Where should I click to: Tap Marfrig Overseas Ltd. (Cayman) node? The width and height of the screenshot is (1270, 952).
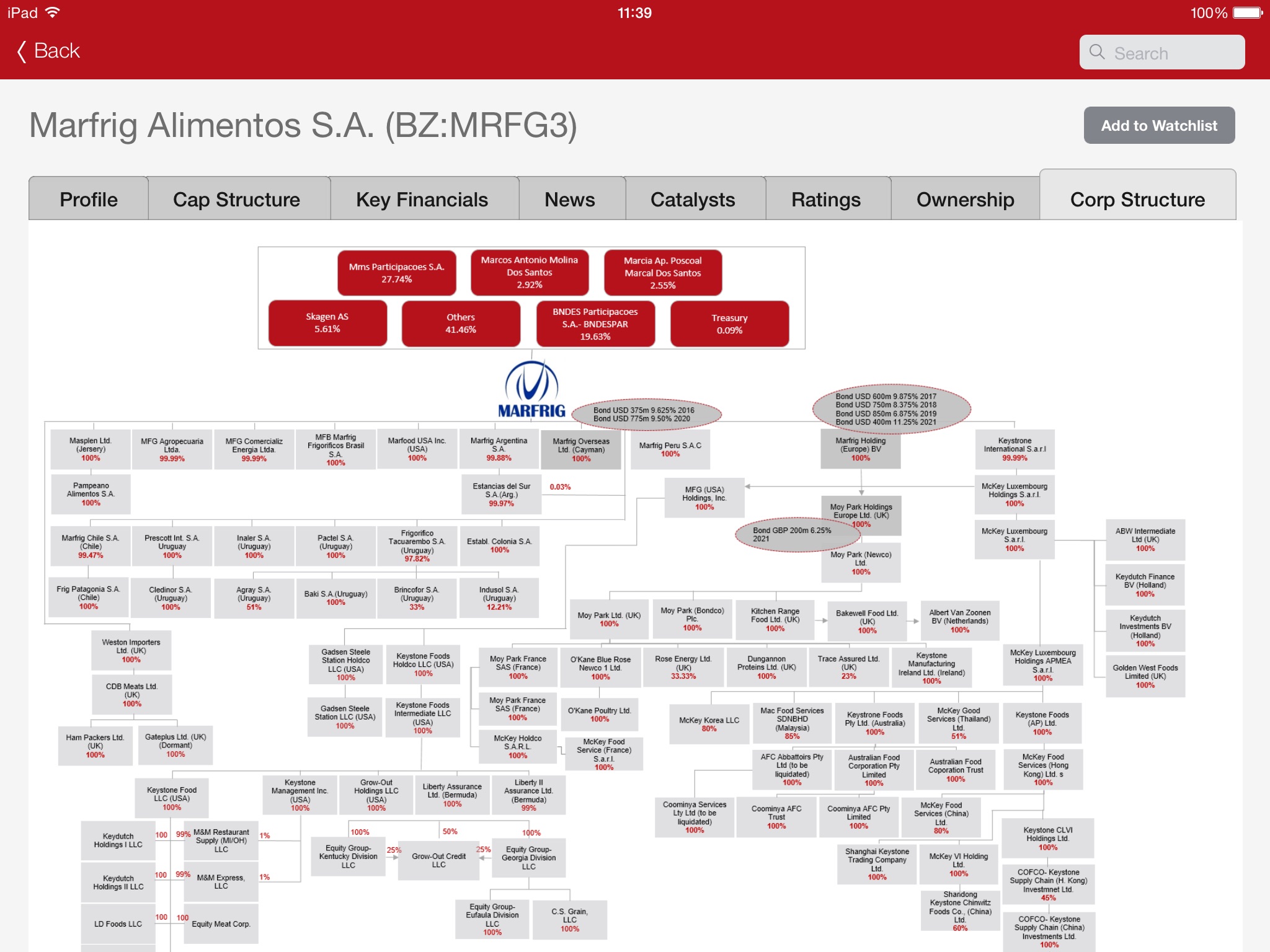[x=581, y=449]
